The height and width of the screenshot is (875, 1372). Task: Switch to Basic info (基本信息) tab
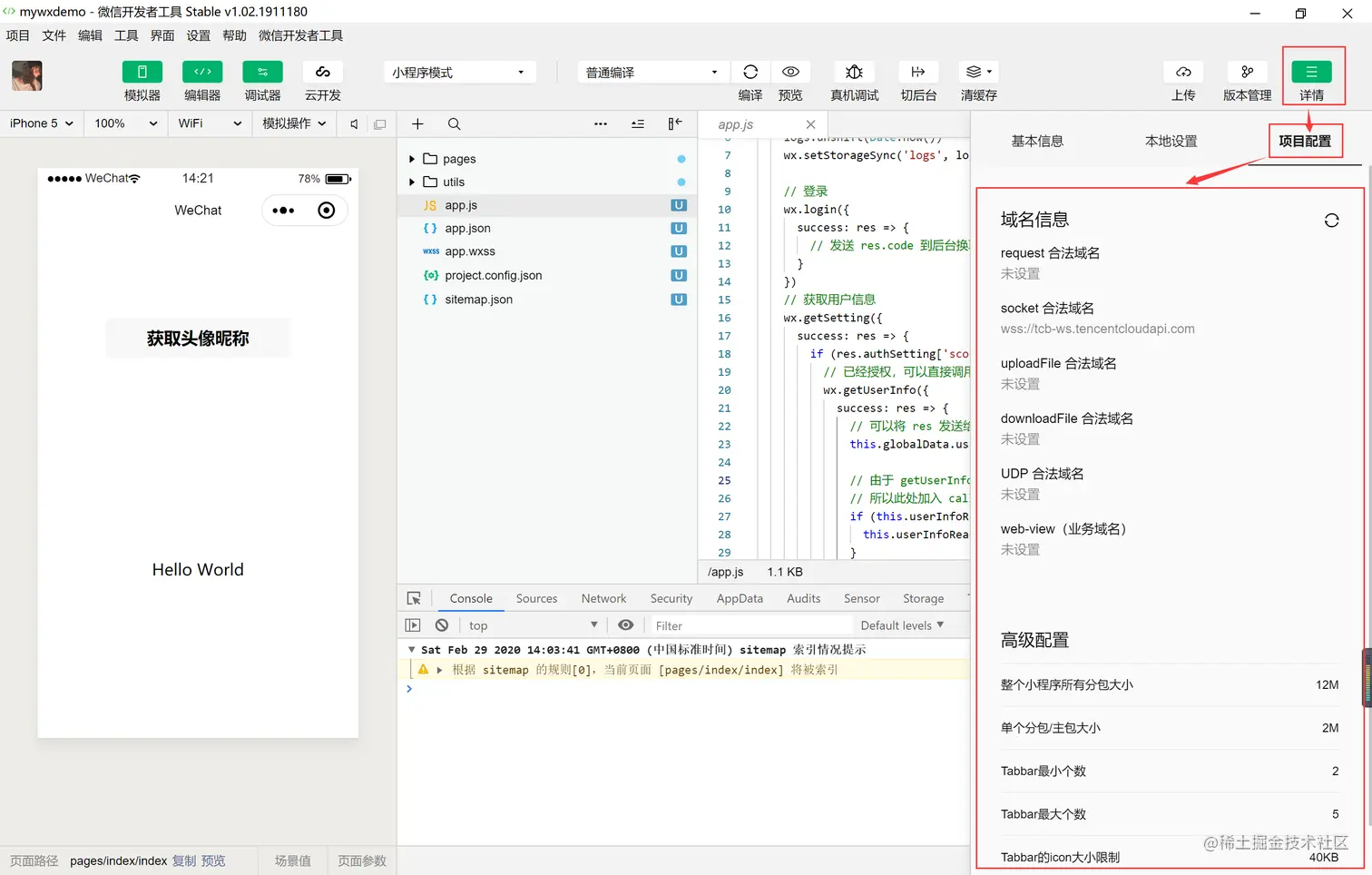click(x=1037, y=142)
